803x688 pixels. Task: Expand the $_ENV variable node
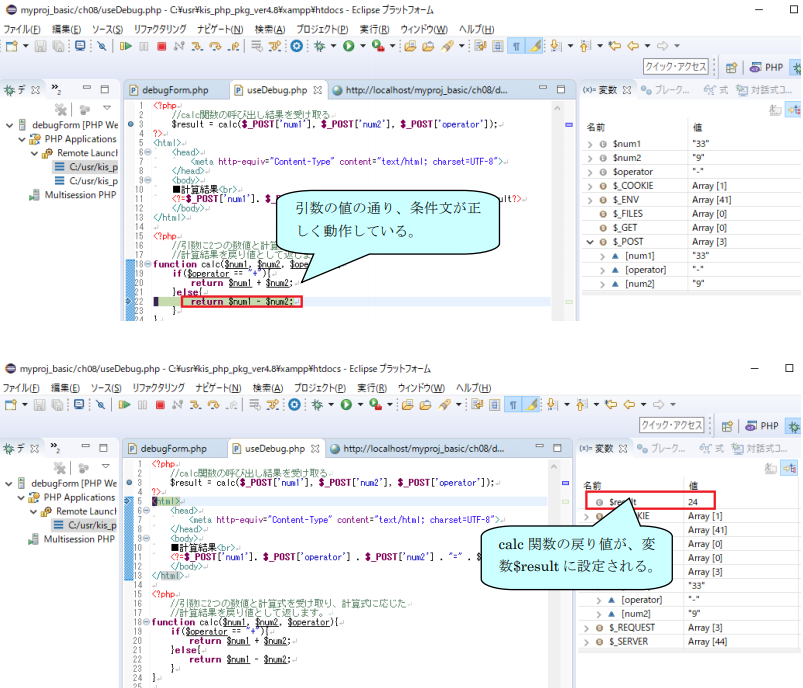[x=590, y=200]
